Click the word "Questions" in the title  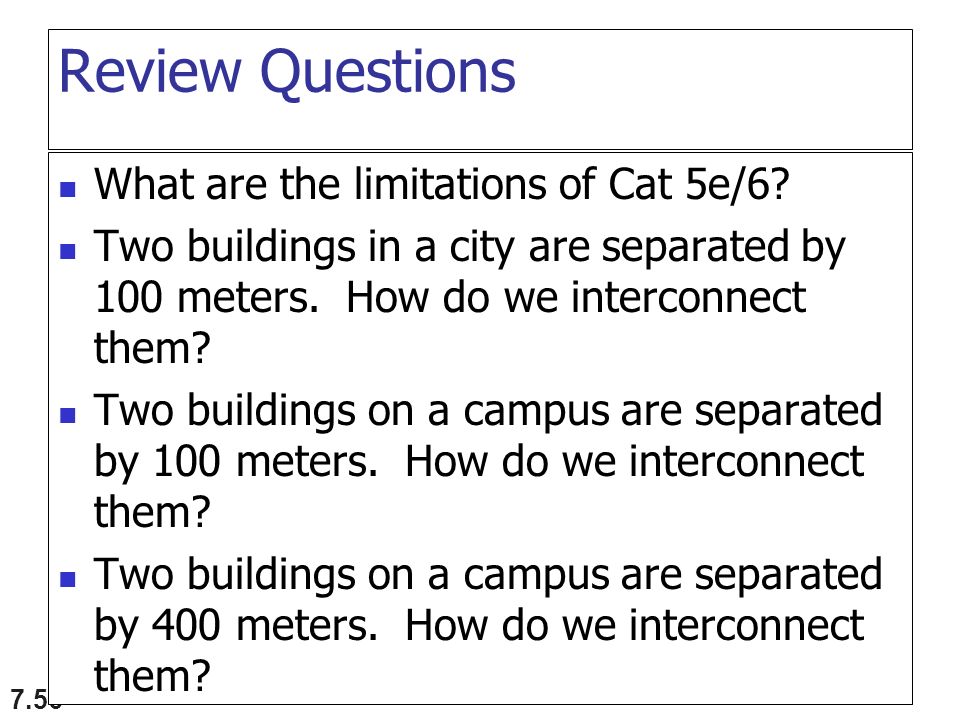point(388,73)
